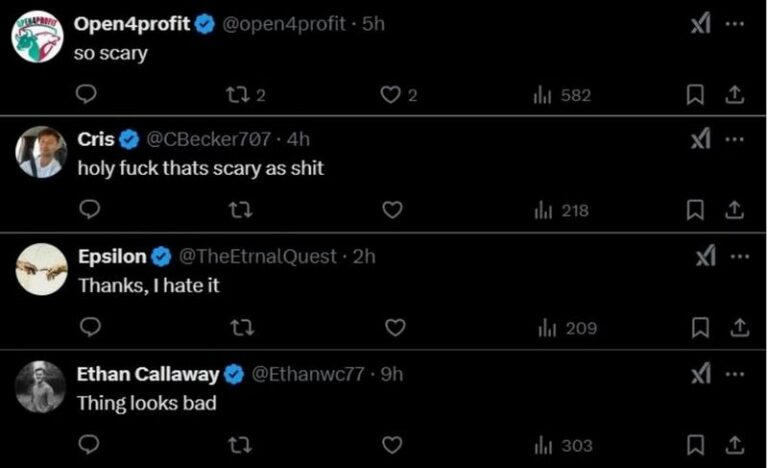This screenshot has height=468, width=768.
Task: Open Cris's profile picture
Action: coord(41,152)
